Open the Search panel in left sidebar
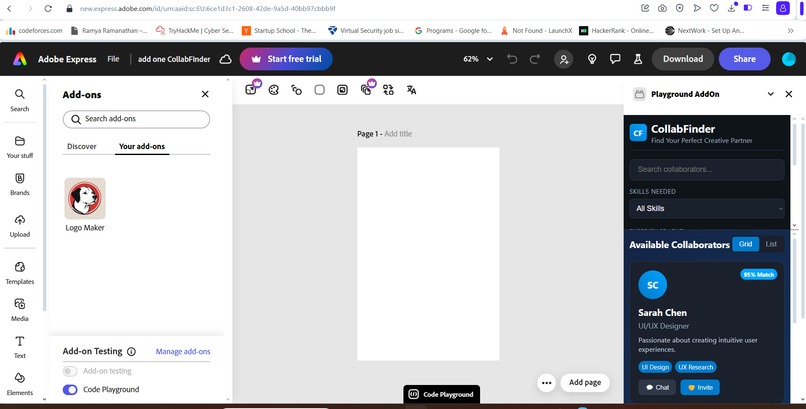The height and width of the screenshot is (409, 806). [x=20, y=100]
